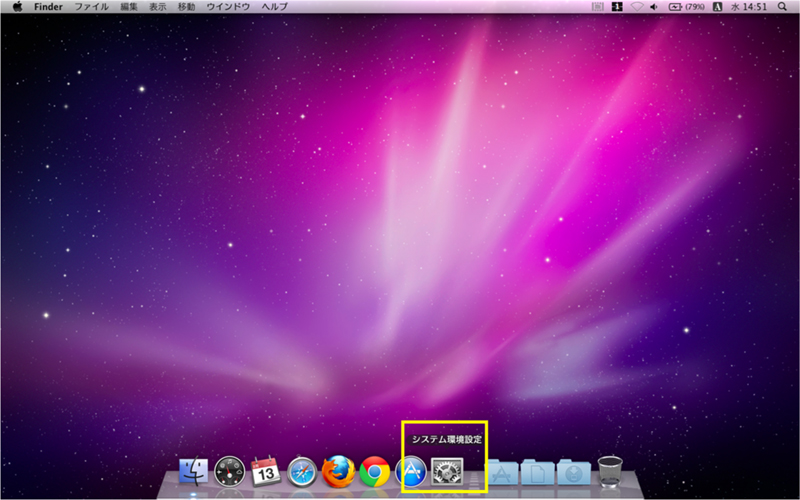Screen dimensions: 800x500
Task: Launch Dashboard from the Dock
Action: coord(230,470)
